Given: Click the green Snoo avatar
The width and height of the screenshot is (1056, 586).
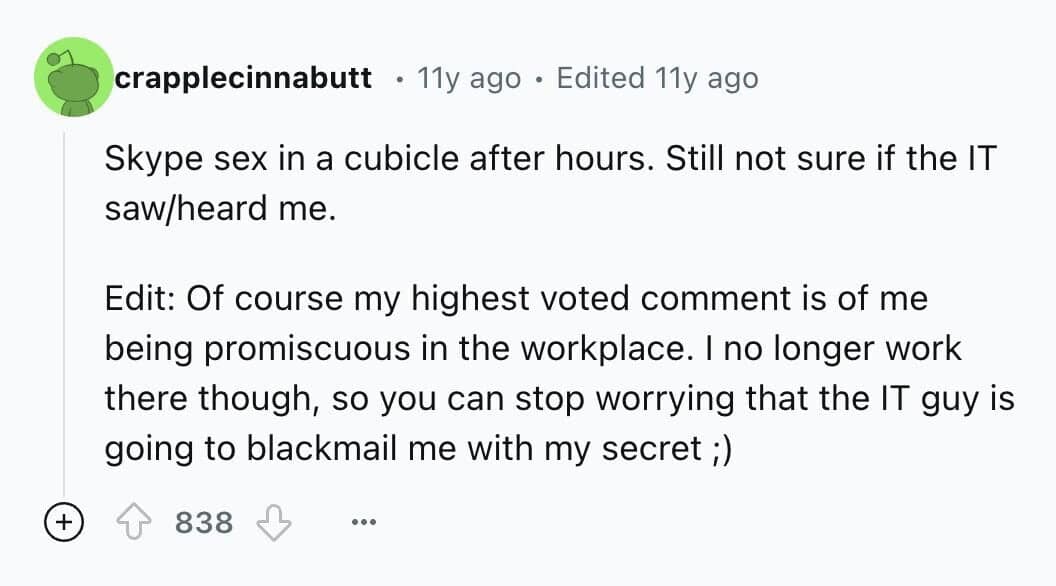Looking at the screenshot, I should [73, 78].
